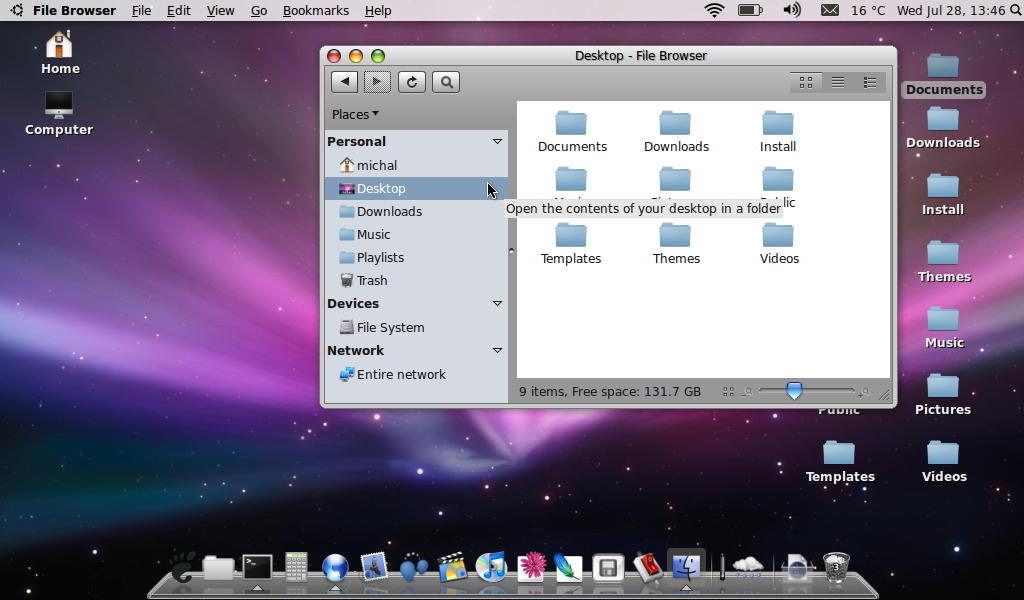1024x600 pixels.
Task: Open the File menu
Action: (x=141, y=10)
